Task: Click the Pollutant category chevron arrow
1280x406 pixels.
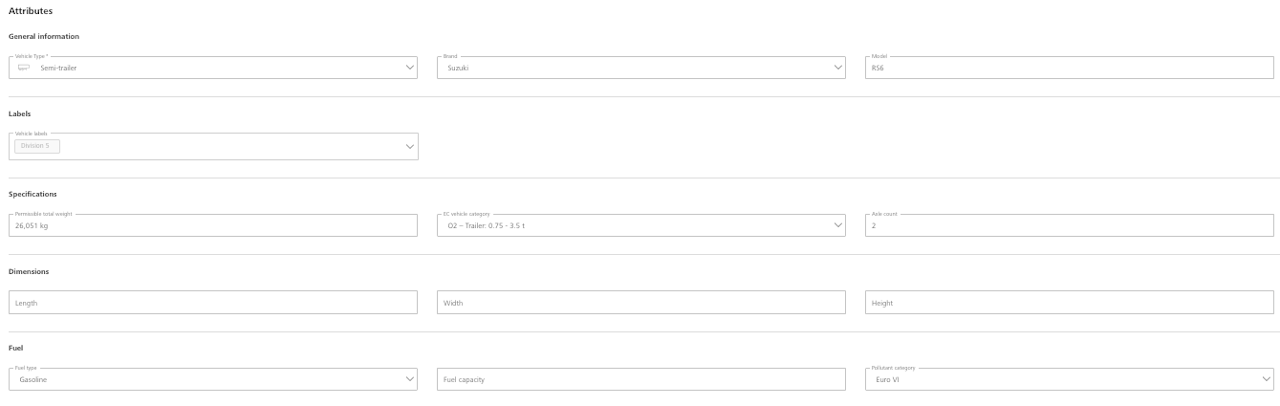Action: [1266, 380]
